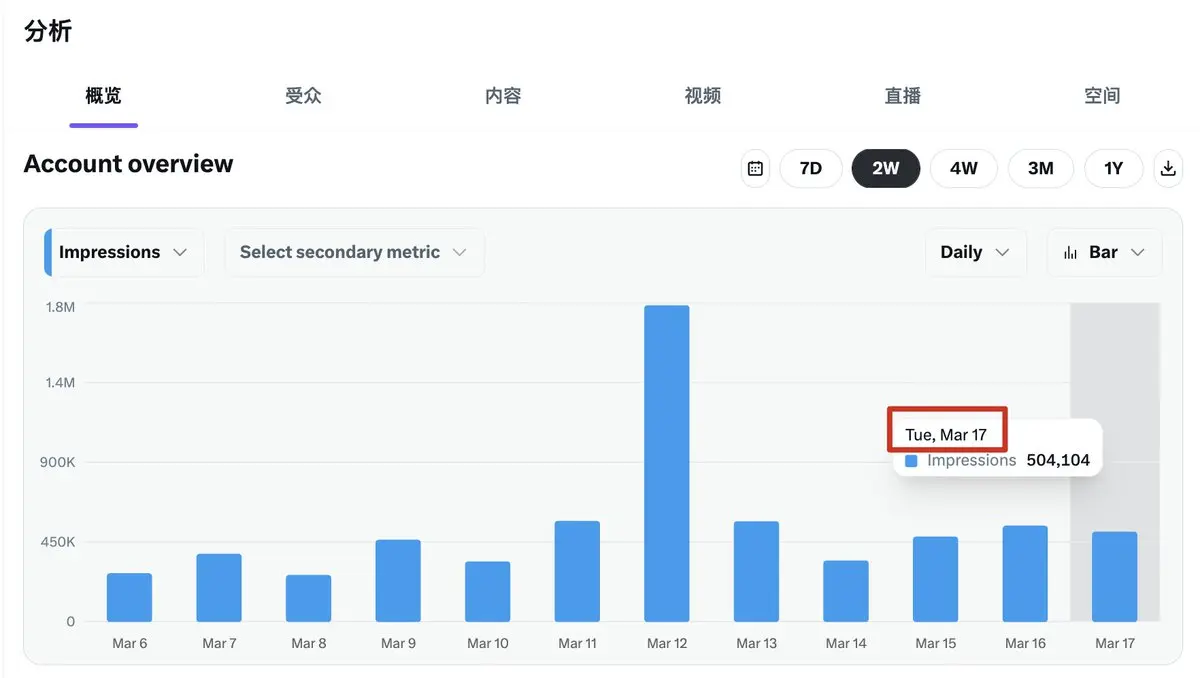The image size is (1200, 678).
Task: Click the 450K y-axis label
Action: pos(58,542)
